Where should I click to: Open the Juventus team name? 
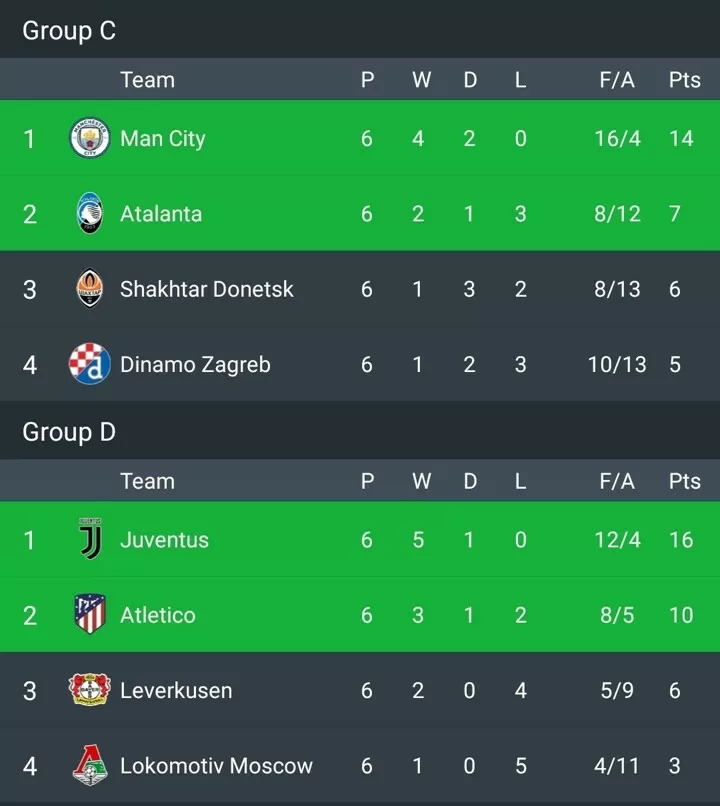[x=164, y=540]
